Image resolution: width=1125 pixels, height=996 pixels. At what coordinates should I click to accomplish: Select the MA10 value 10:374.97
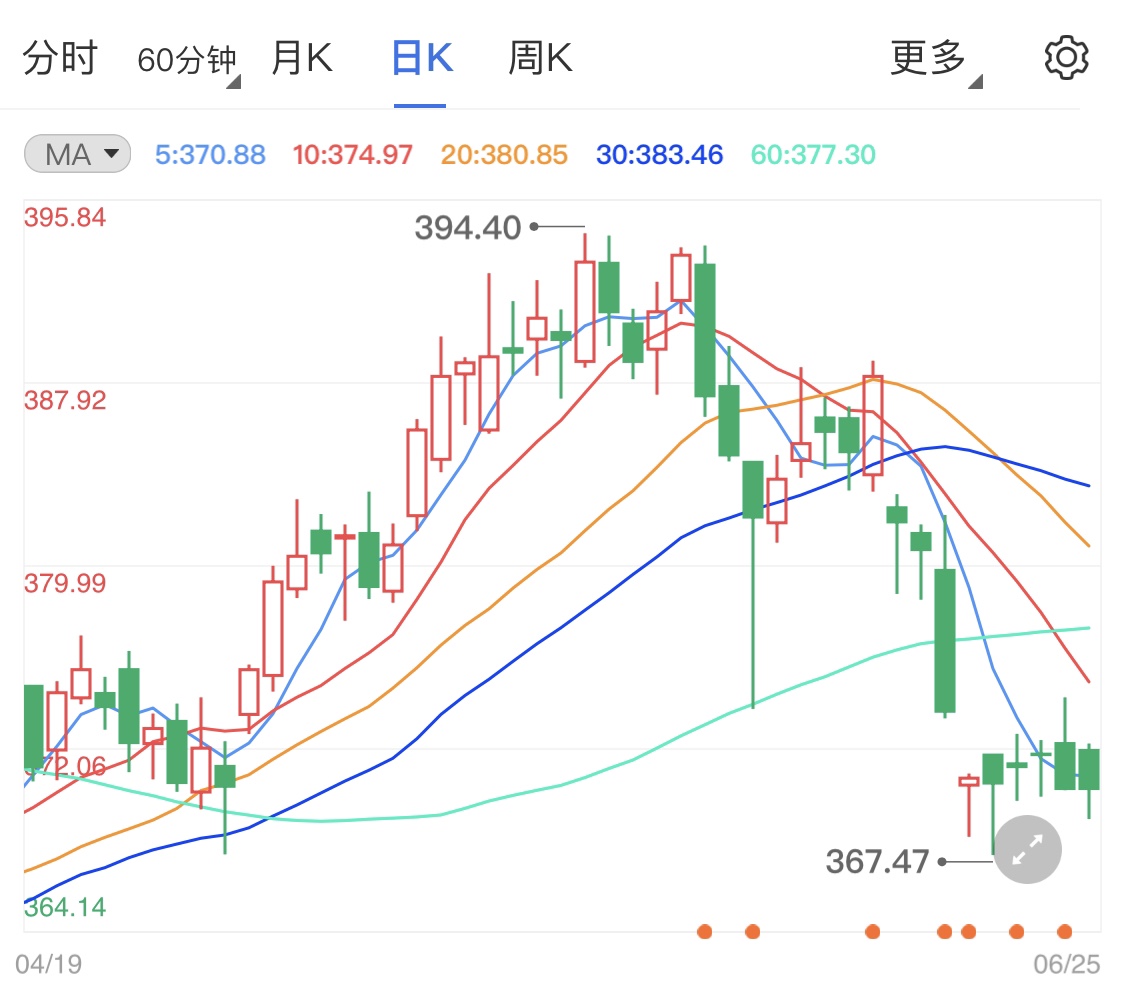point(352,155)
